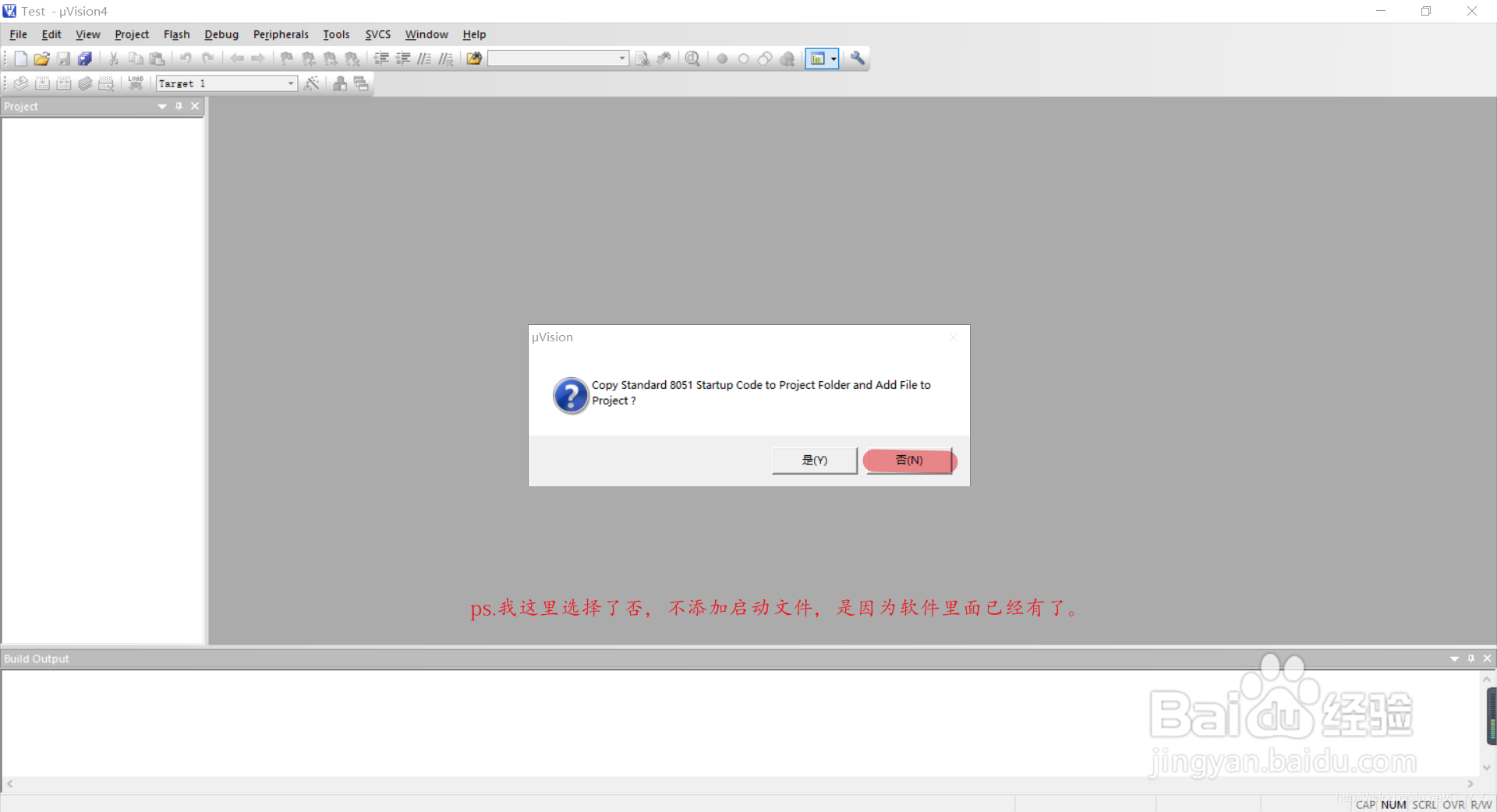Open the Edit menu

[51, 35]
